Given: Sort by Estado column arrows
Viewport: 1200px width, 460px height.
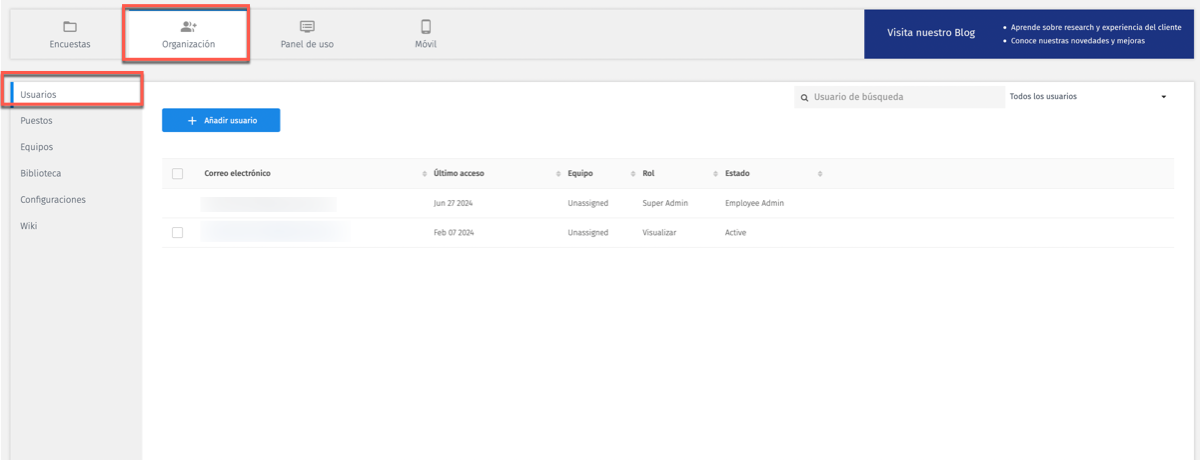Looking at the screenshot, I should pyautogui.click(x=820, y=174).
